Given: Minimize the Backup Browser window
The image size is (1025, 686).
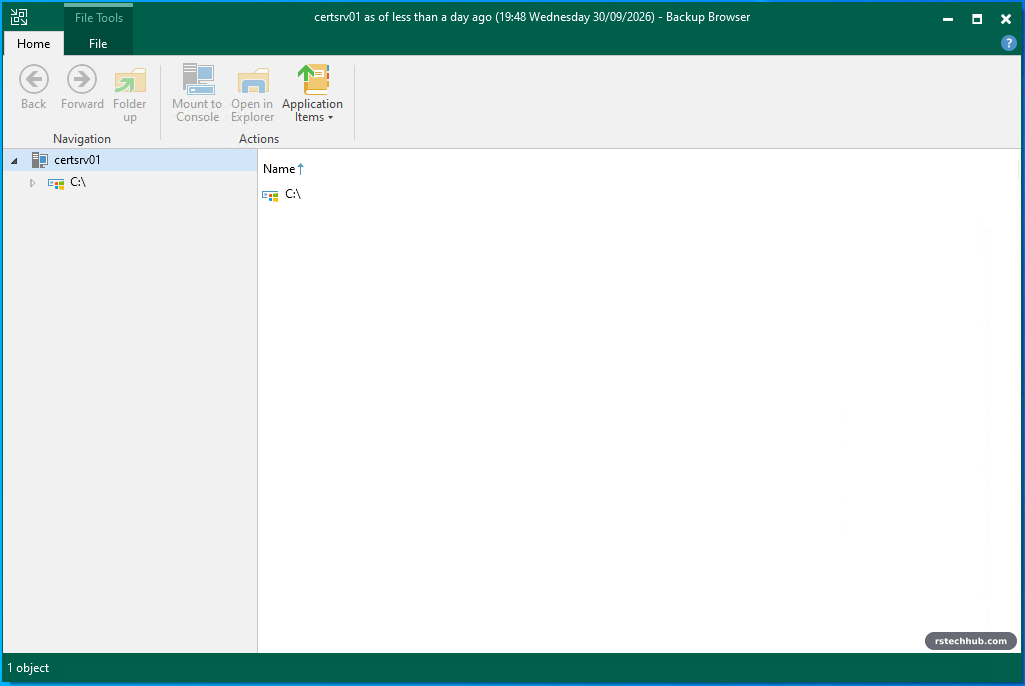Looking at the screenshot, I should [x=948, y=19].
